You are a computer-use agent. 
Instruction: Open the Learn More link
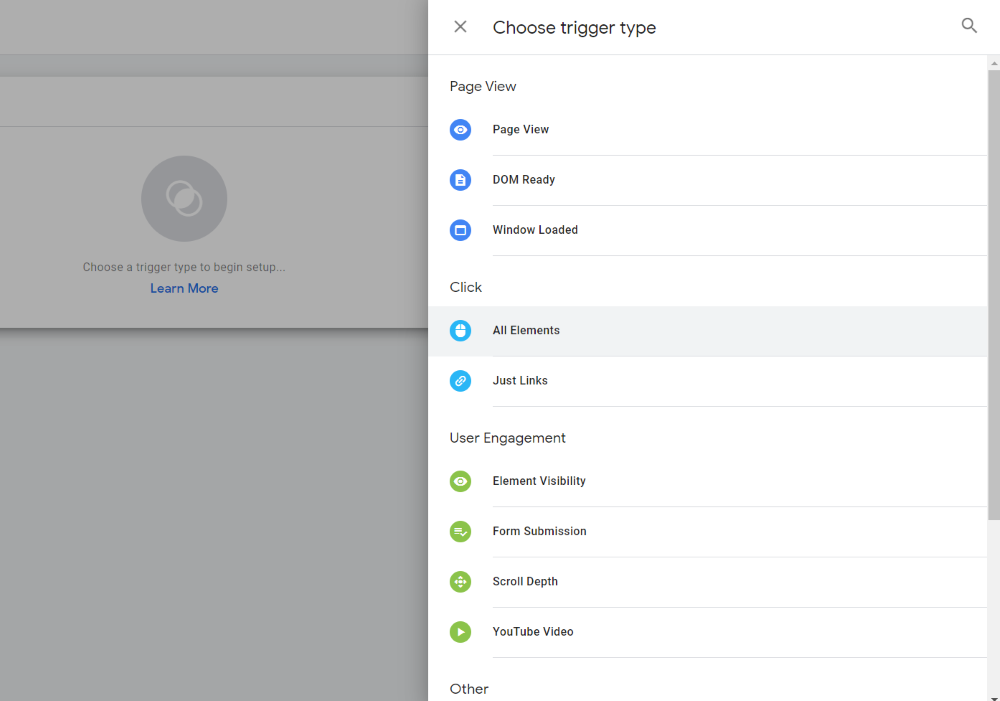184,288
